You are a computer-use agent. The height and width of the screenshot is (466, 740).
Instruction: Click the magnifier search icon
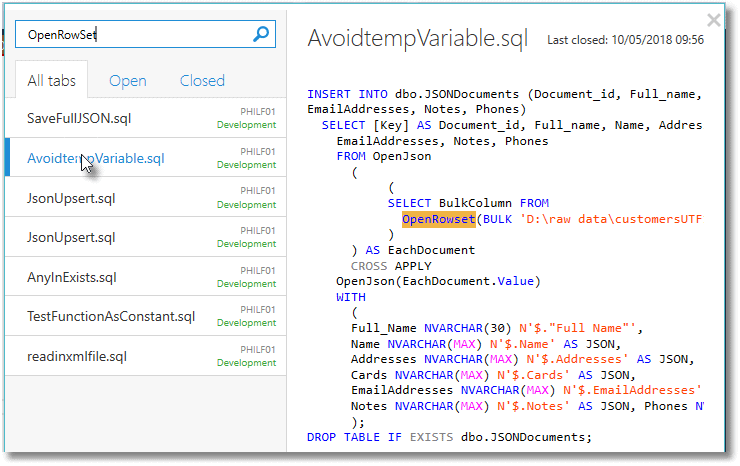point(261,34)
